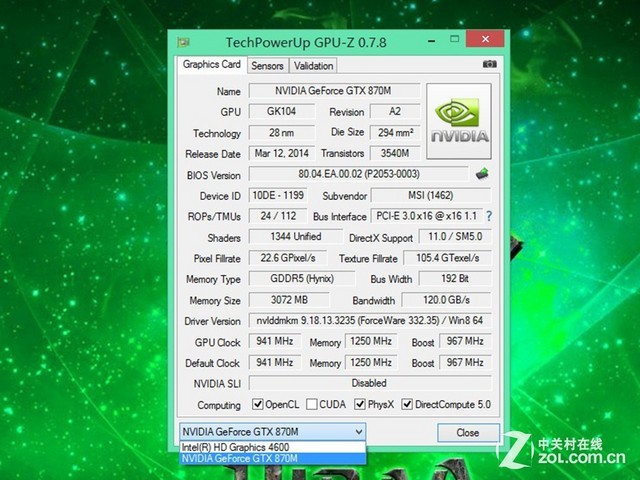
Task: Toggle the PhysX checkbox
Action: [360, 404]
